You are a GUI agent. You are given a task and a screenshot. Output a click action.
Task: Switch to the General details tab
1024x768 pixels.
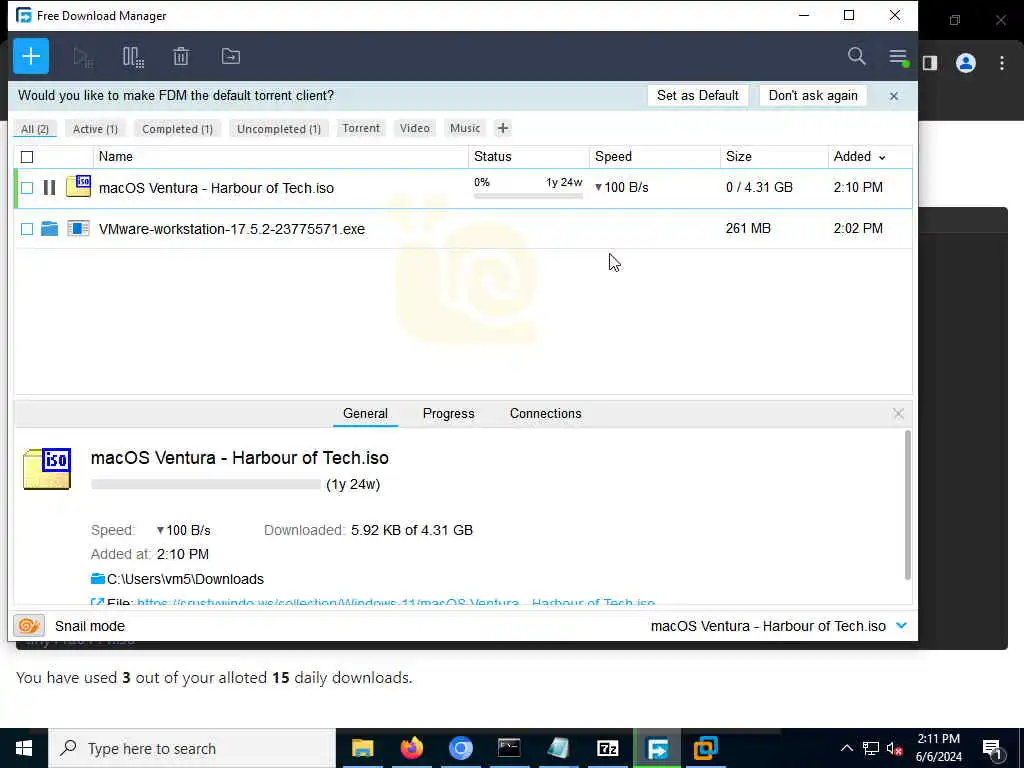(365, 413)
